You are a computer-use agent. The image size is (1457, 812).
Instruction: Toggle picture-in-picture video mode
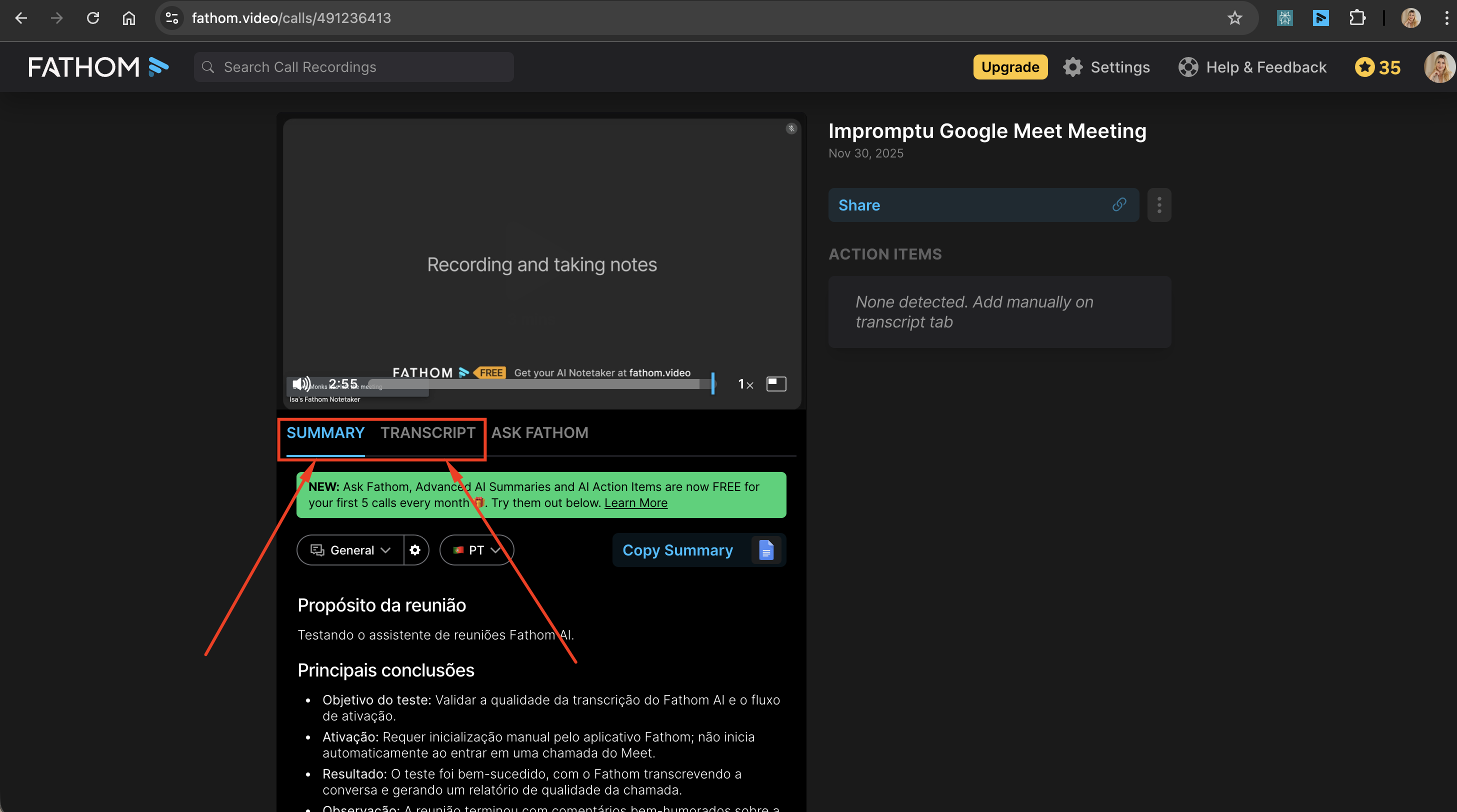point(776,384)
